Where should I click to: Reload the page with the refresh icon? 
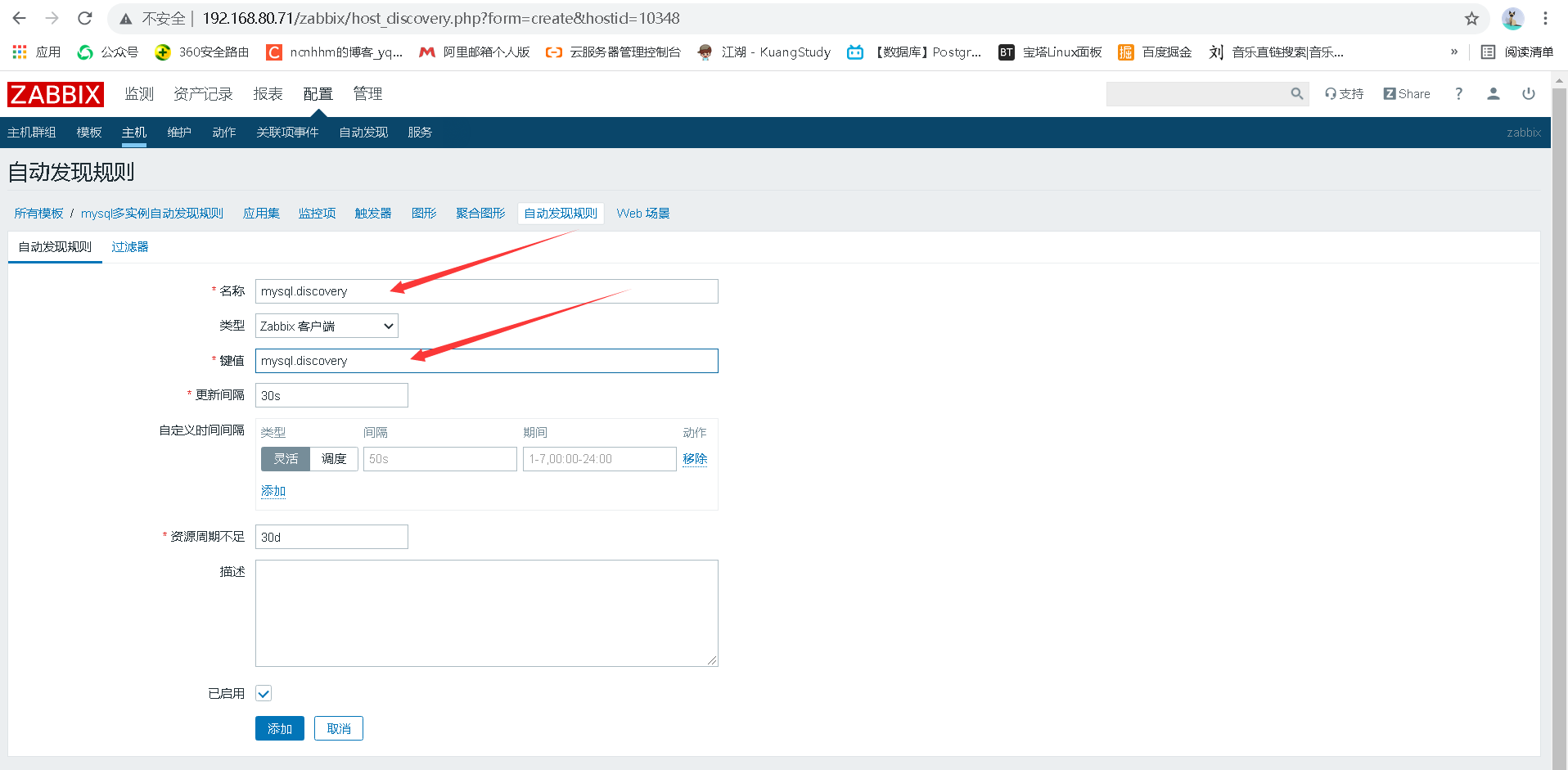coord(85,18)
